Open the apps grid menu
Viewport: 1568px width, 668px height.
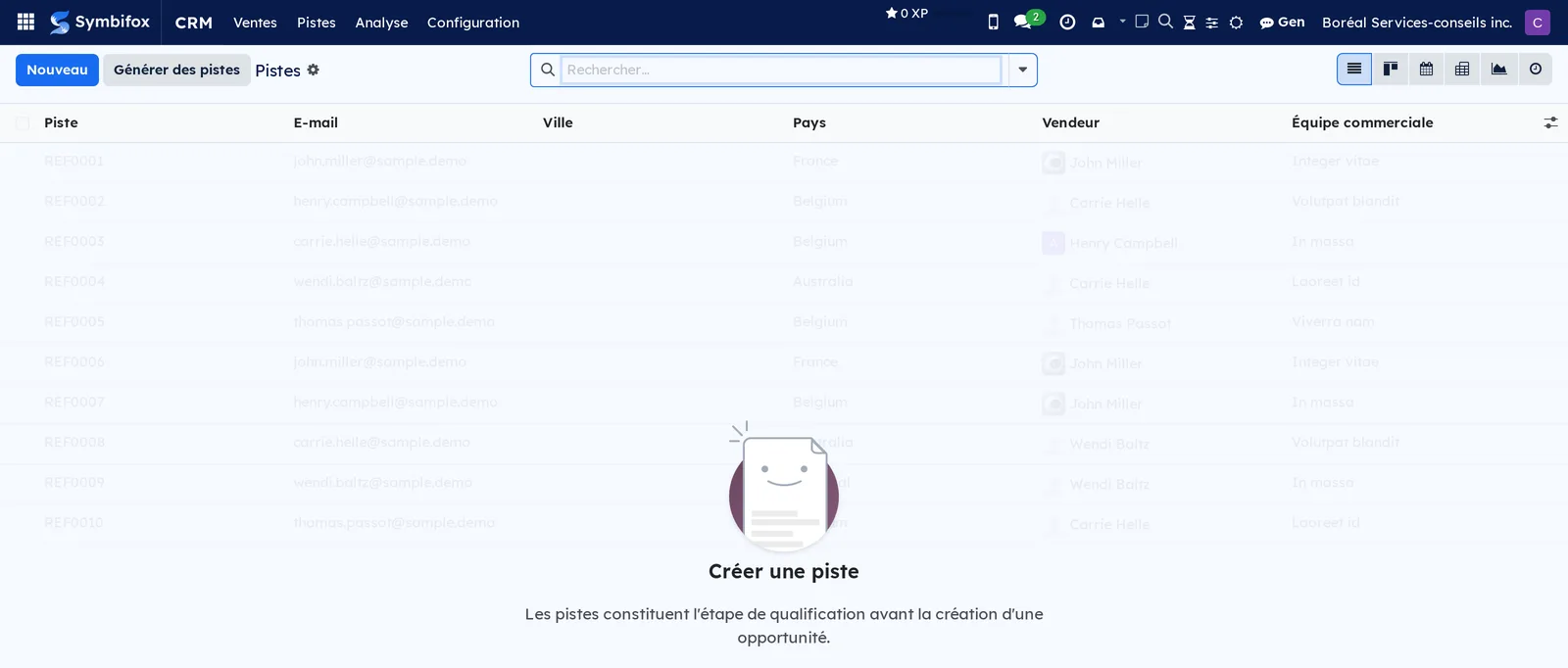click(x=25, y=22)
